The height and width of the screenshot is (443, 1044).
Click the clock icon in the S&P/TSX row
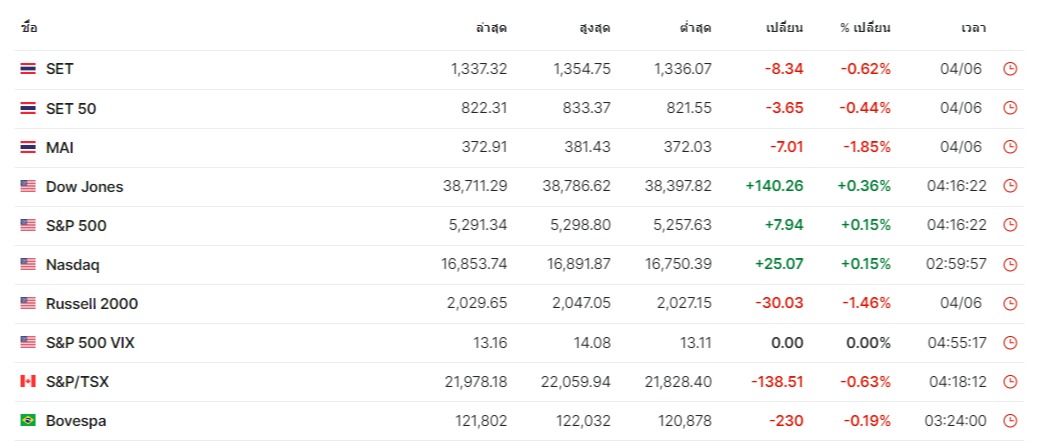(x=1010, y=382)
